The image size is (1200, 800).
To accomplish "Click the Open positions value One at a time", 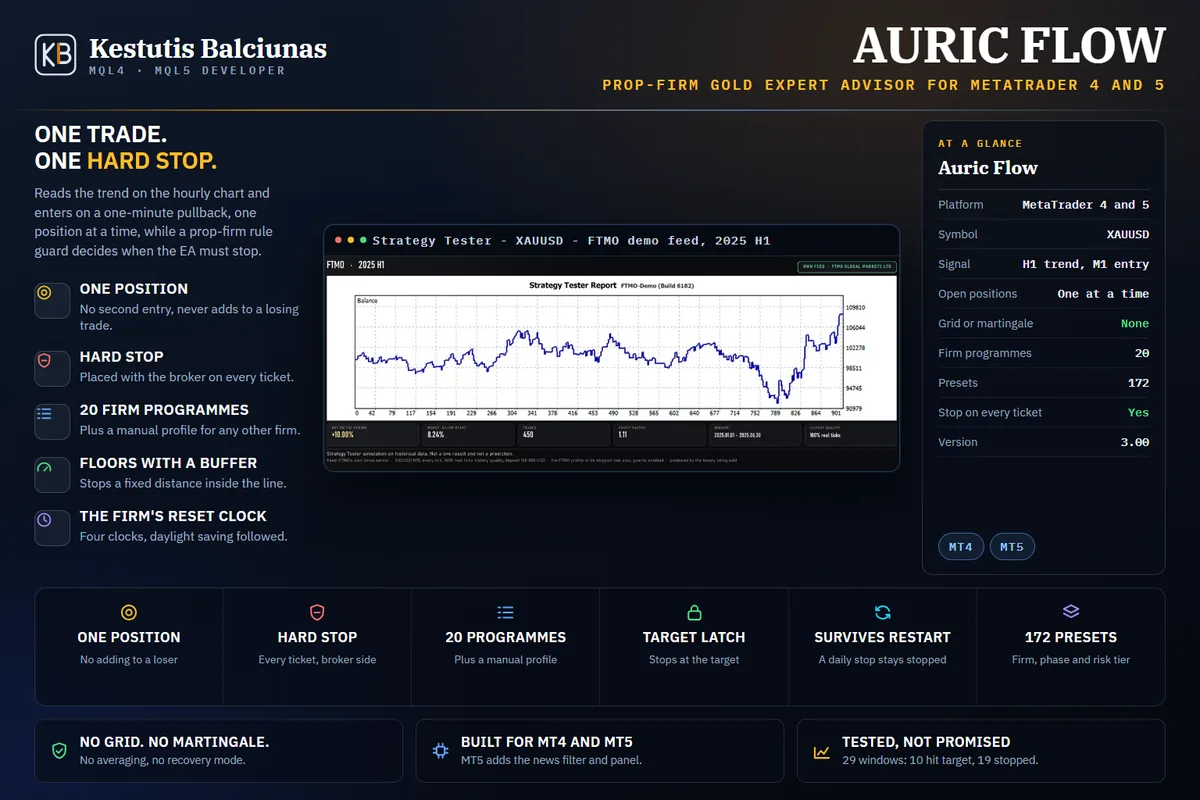I will coord(1103,294).
